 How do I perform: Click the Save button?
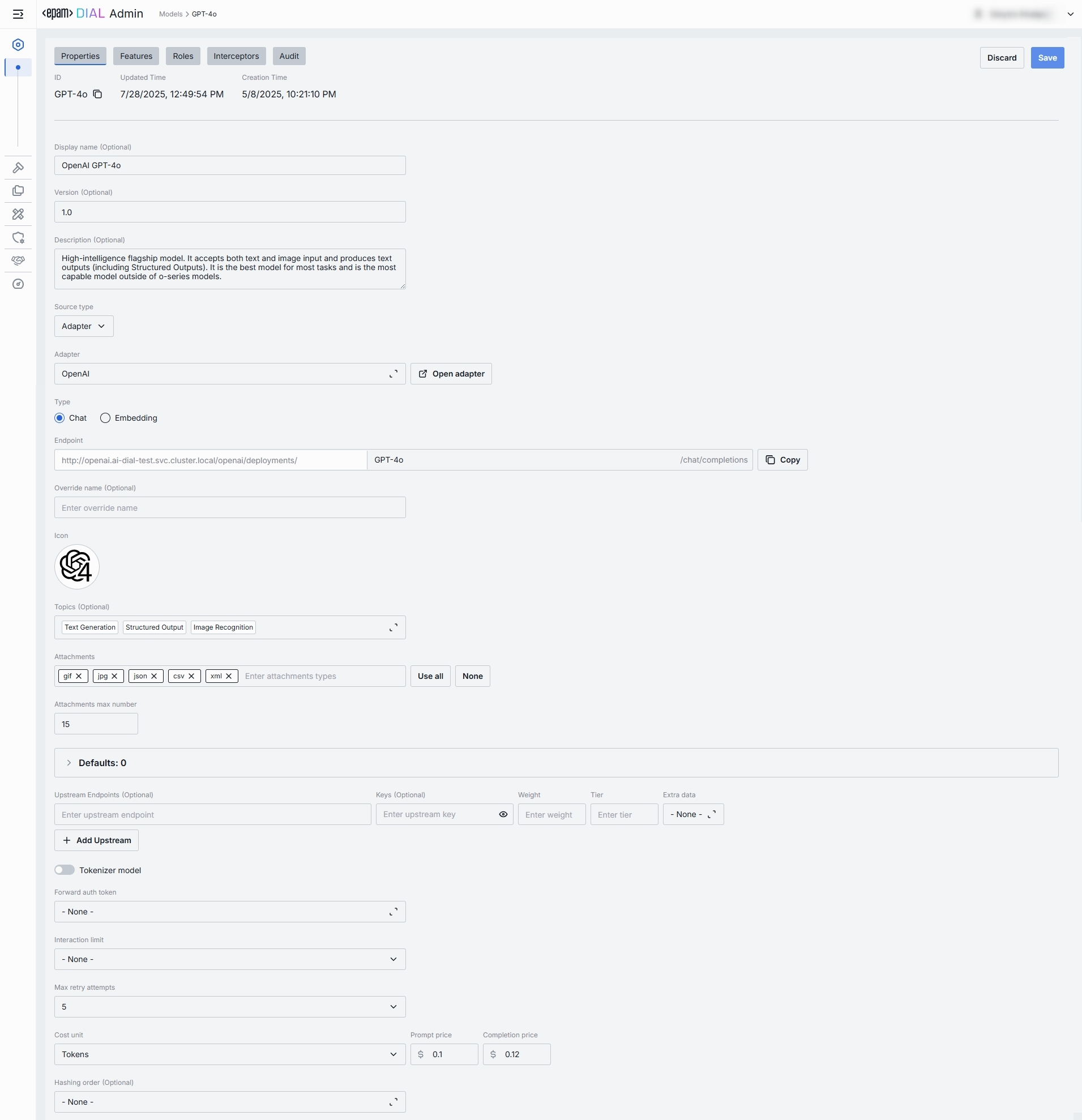[1046, 58]
